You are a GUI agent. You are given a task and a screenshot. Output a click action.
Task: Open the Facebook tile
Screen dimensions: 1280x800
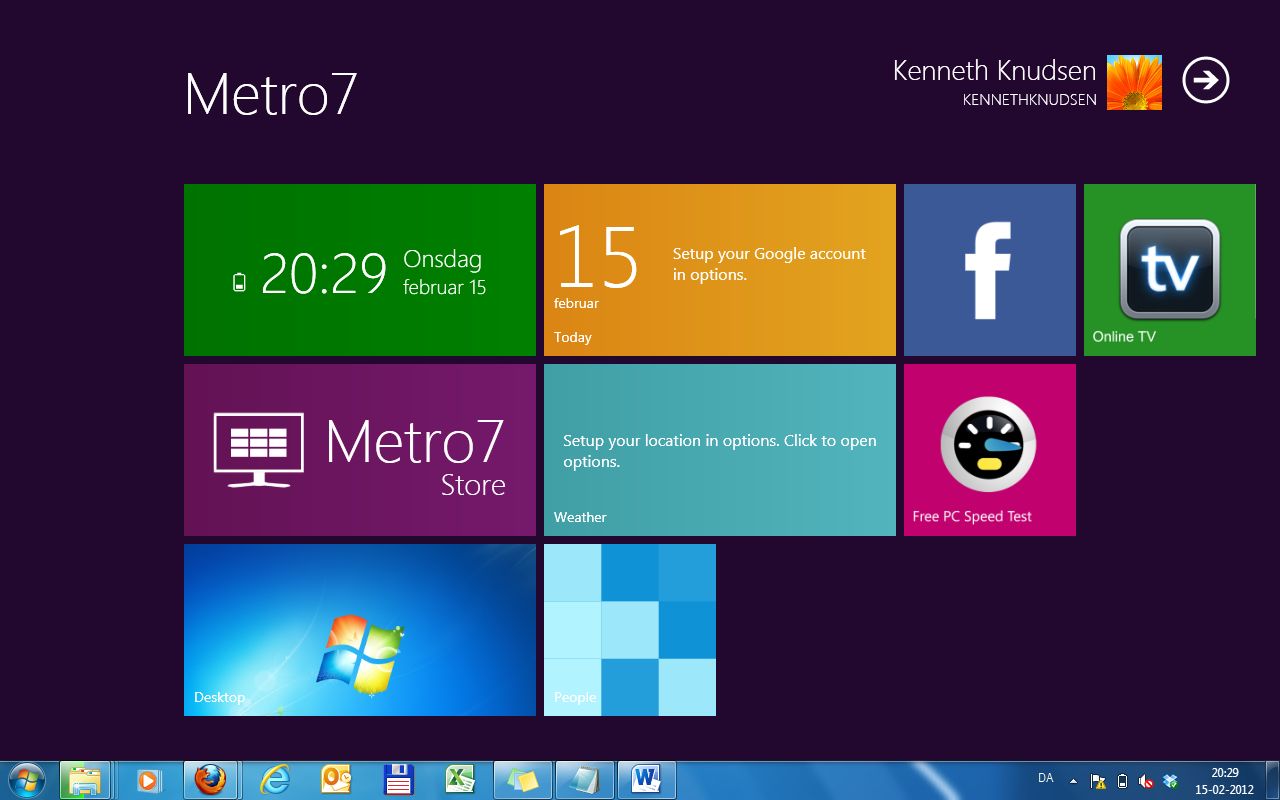click(x=989, y=269)
